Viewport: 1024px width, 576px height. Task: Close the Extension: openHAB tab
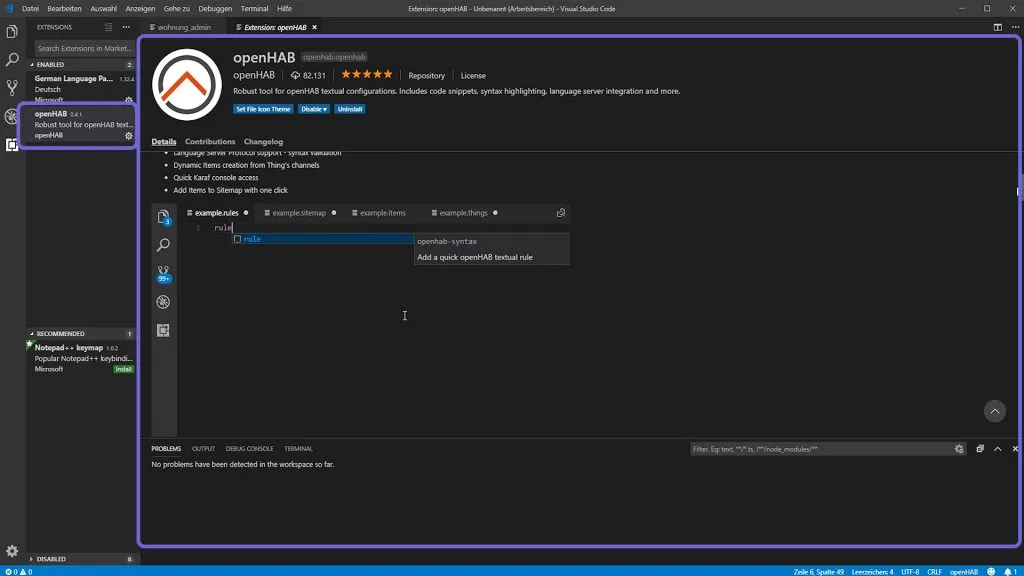314,27
